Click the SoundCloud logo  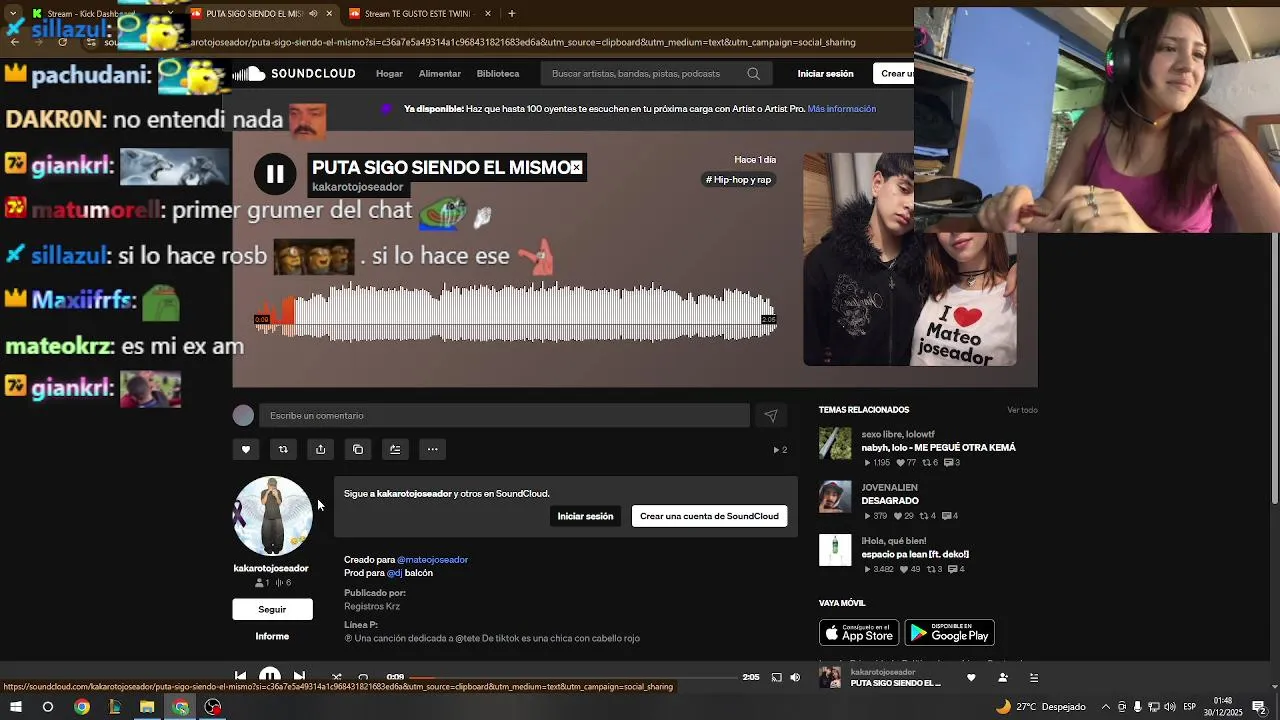pos(294,74)
